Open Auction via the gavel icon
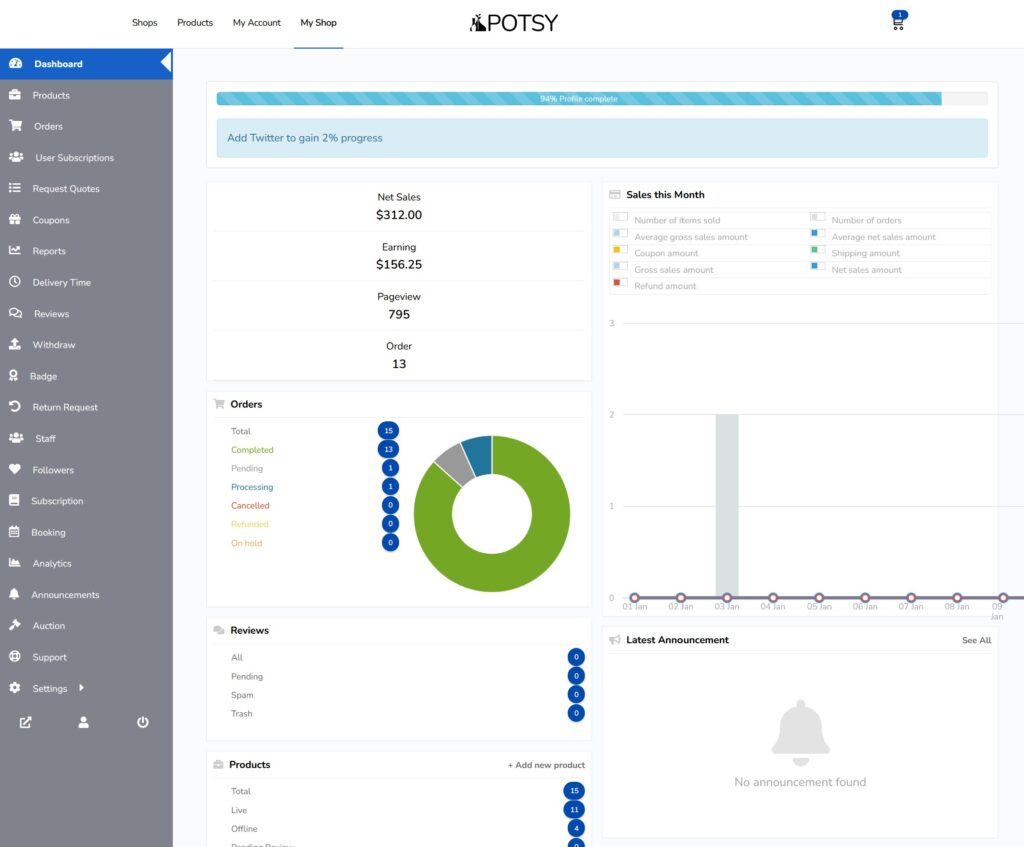Screen dimensions: 1024x847 [15, 626]
